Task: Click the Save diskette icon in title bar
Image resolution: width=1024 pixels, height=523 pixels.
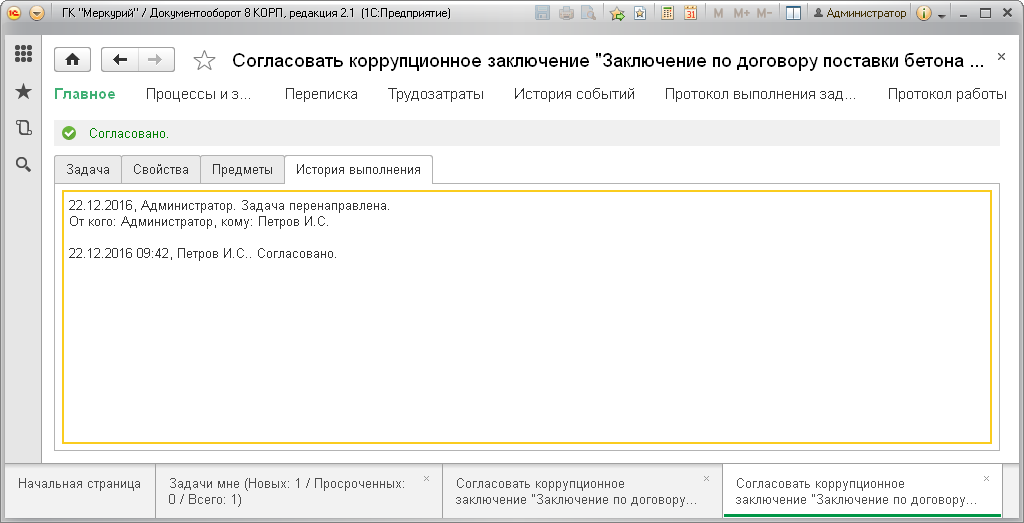Action: 542,13
